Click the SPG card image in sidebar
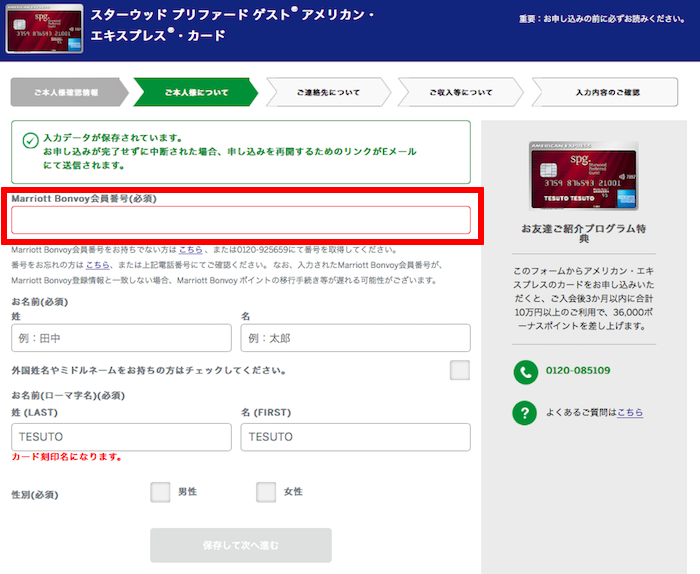This screenshot has width=700, height=574. pyautogui.click(x=583, y=176)
